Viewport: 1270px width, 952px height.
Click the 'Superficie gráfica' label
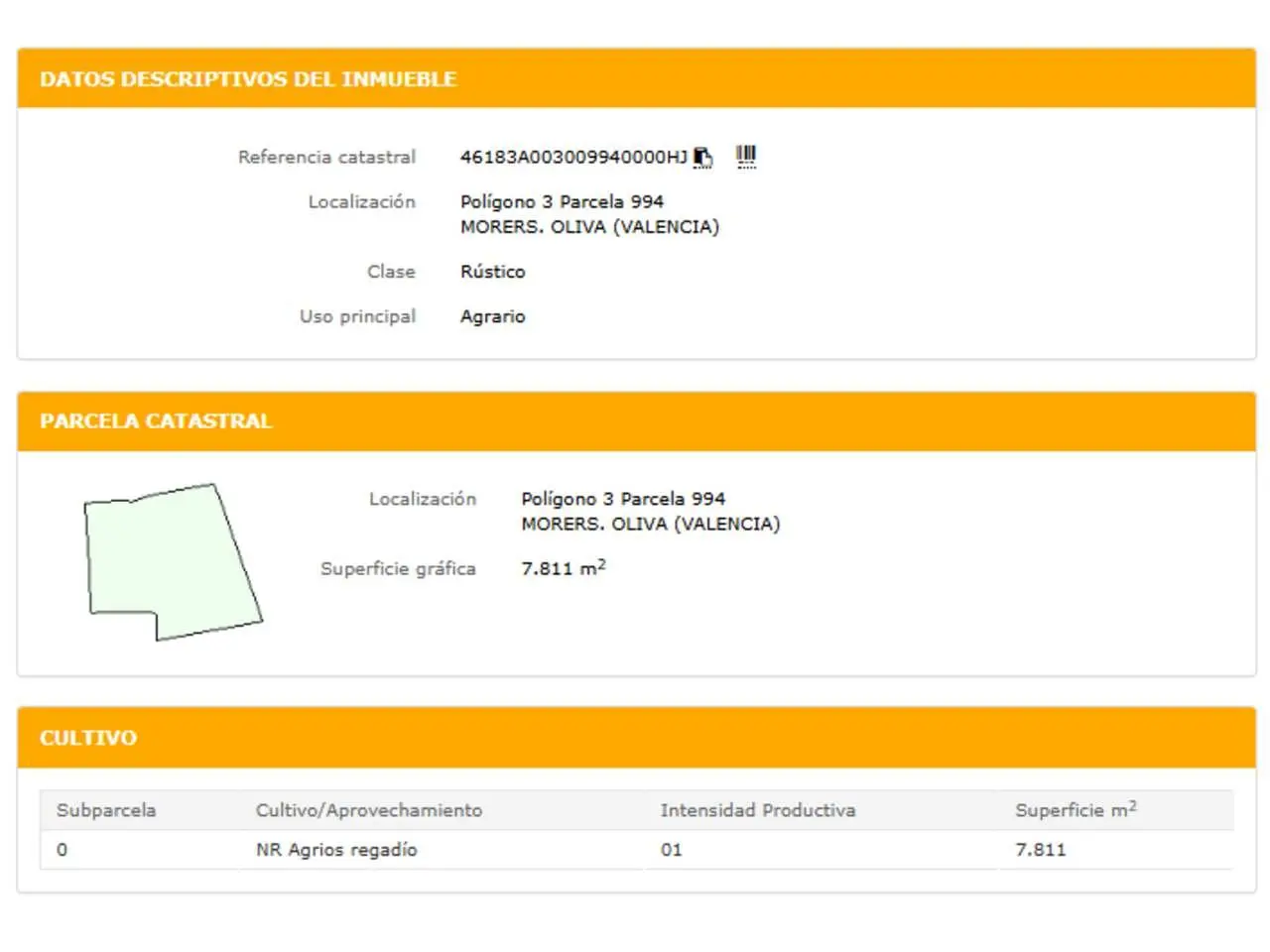pyautogui.click(x=398, y=568)
